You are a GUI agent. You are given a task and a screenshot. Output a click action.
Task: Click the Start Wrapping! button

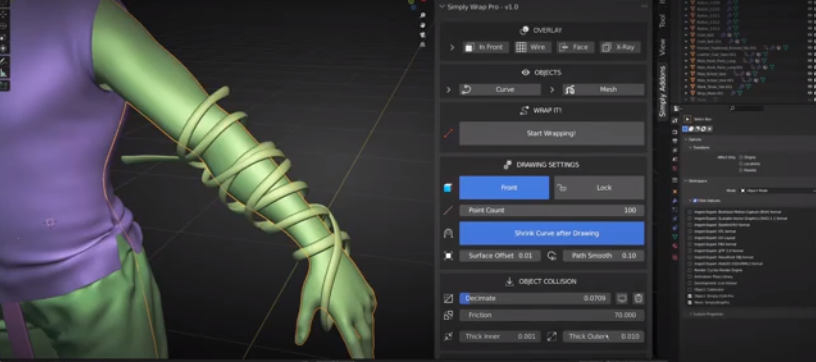pyautogui.click(x=552, y=133)
